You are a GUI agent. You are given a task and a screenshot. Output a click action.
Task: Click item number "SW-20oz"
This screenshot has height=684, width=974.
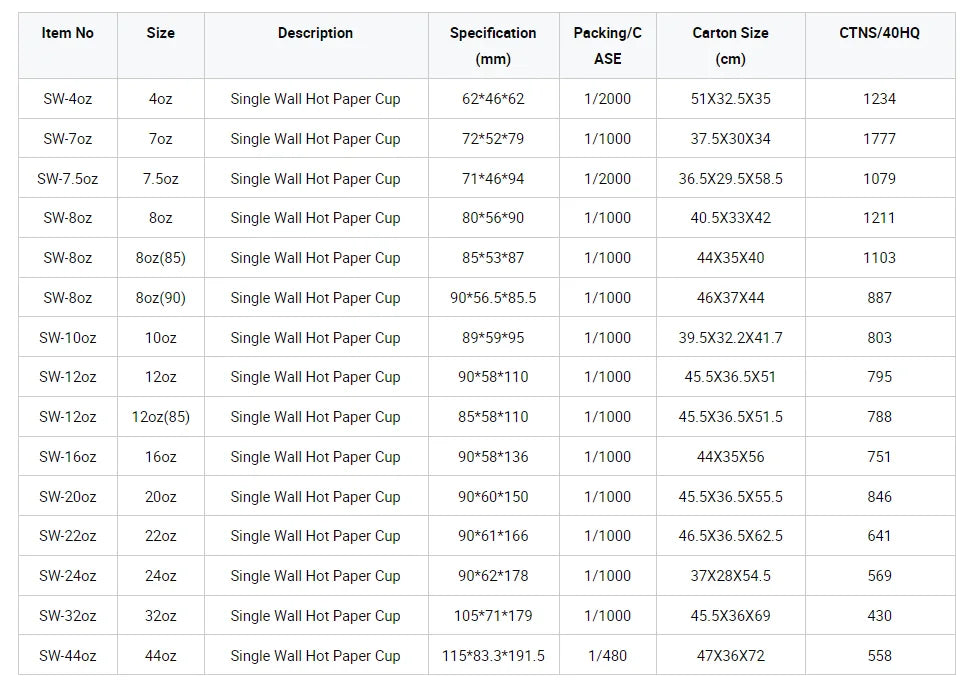pyautogui.click(x=68, y=497)
